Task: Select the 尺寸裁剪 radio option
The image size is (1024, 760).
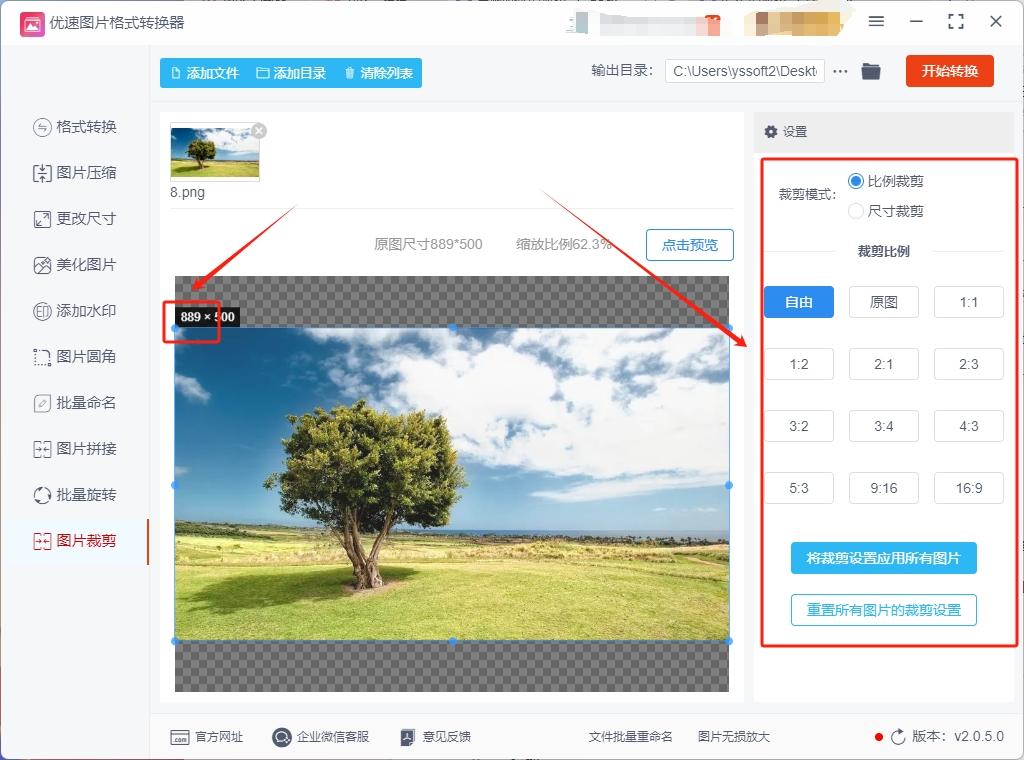Action: [886, 211]
